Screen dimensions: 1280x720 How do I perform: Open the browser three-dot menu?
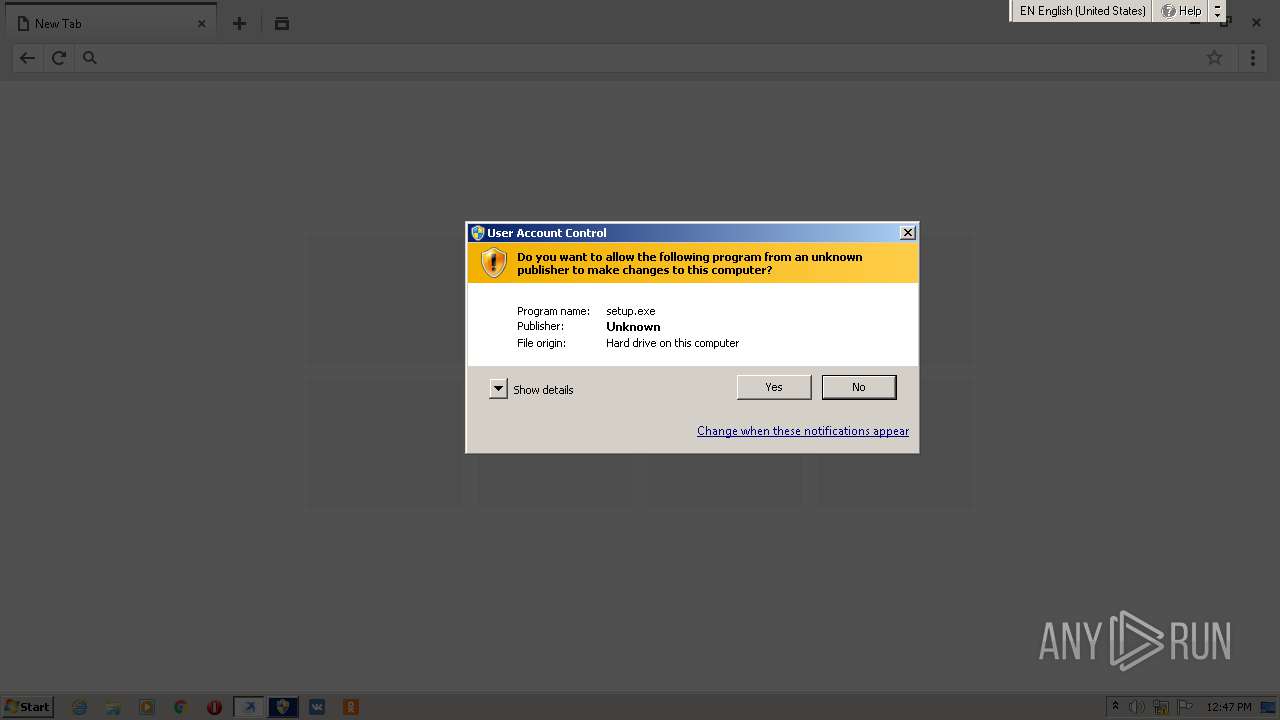pos(1253,58)
